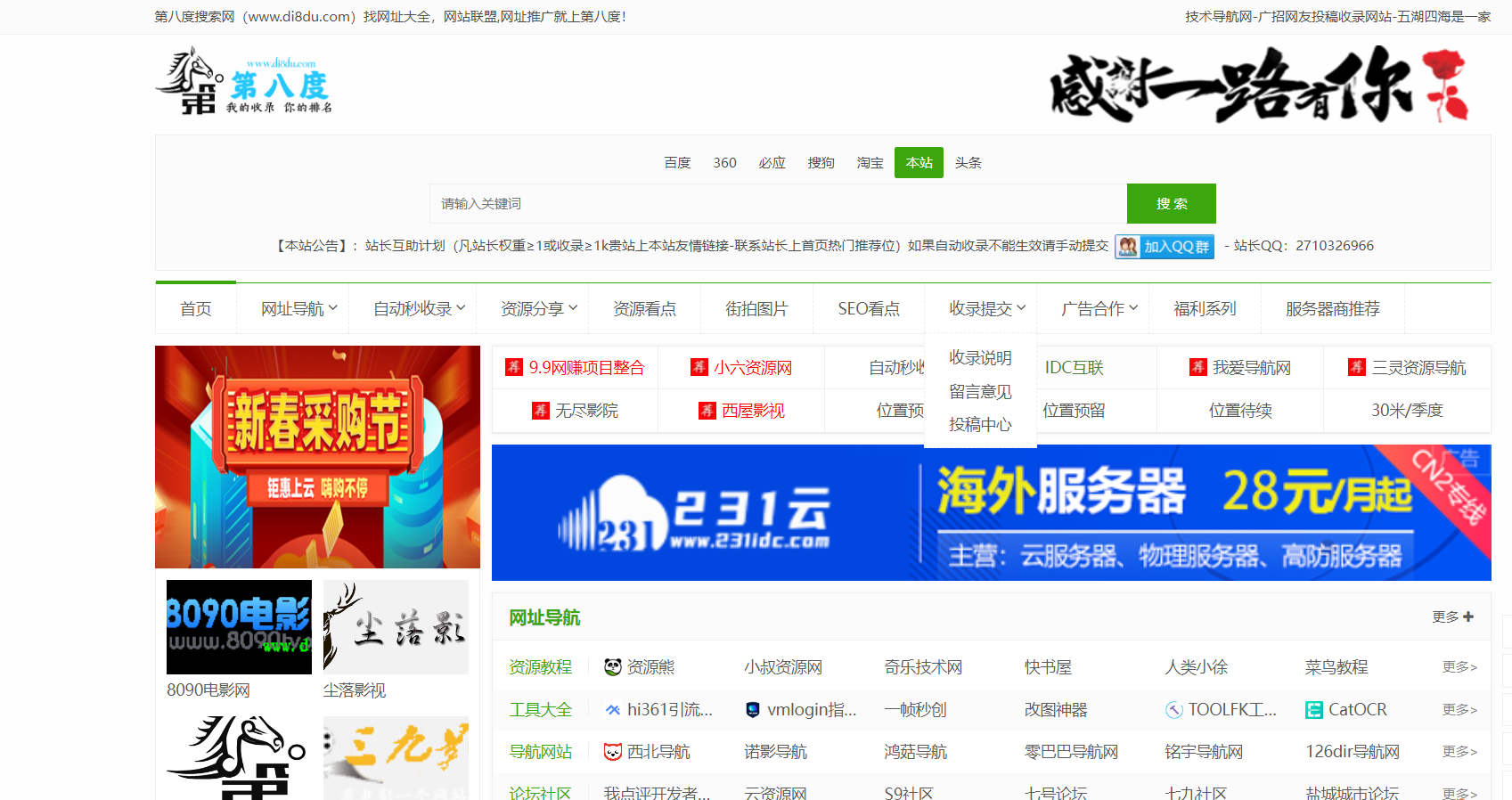Click the green 搜索 button
The image size is (1512, 800).
(1172, 203)
